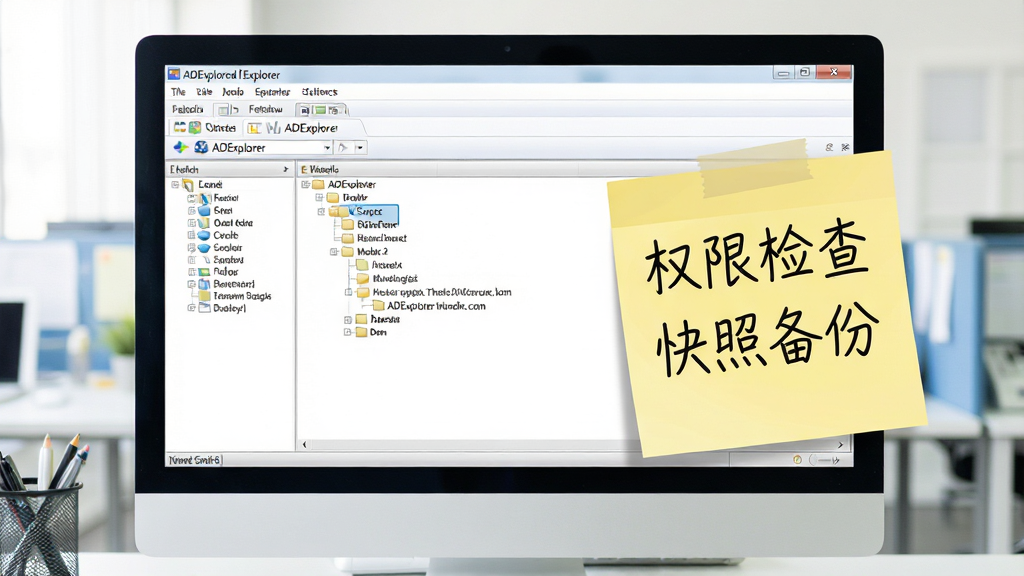
Task: Open the third menu bar item 'Joolb'
Action: [x=232, y=92]
